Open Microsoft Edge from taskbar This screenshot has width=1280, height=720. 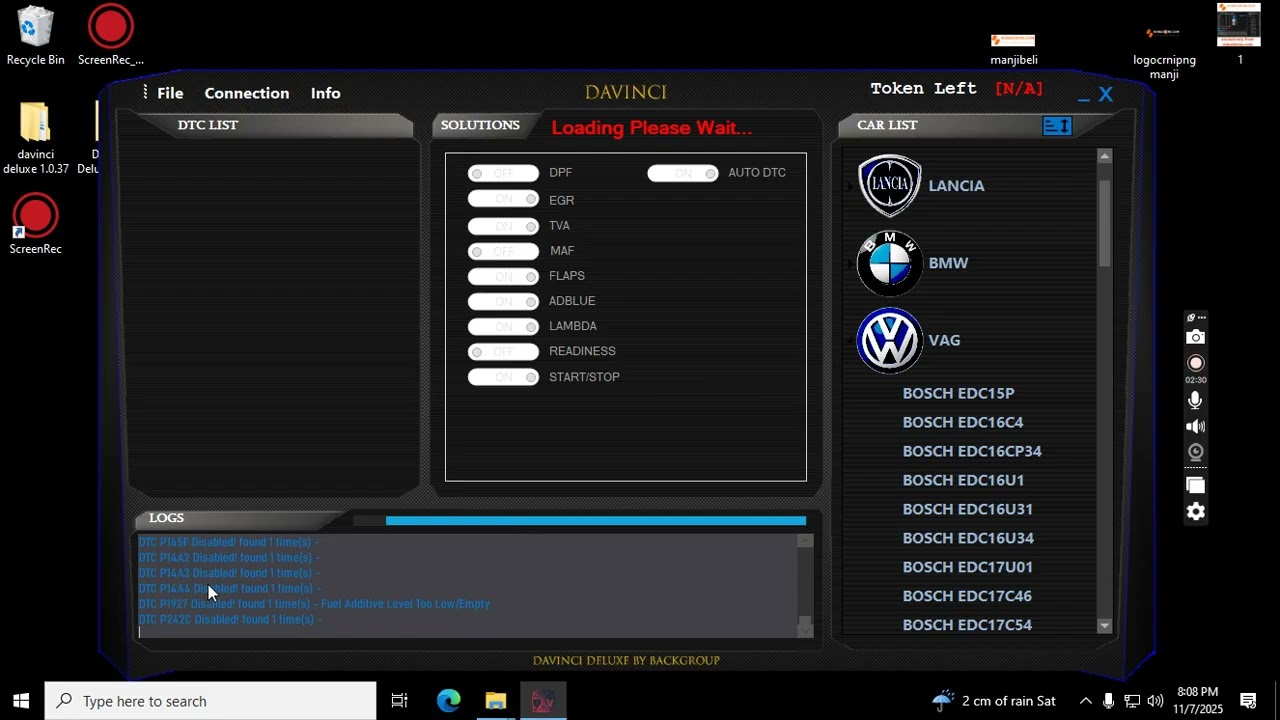click(448, 701)
